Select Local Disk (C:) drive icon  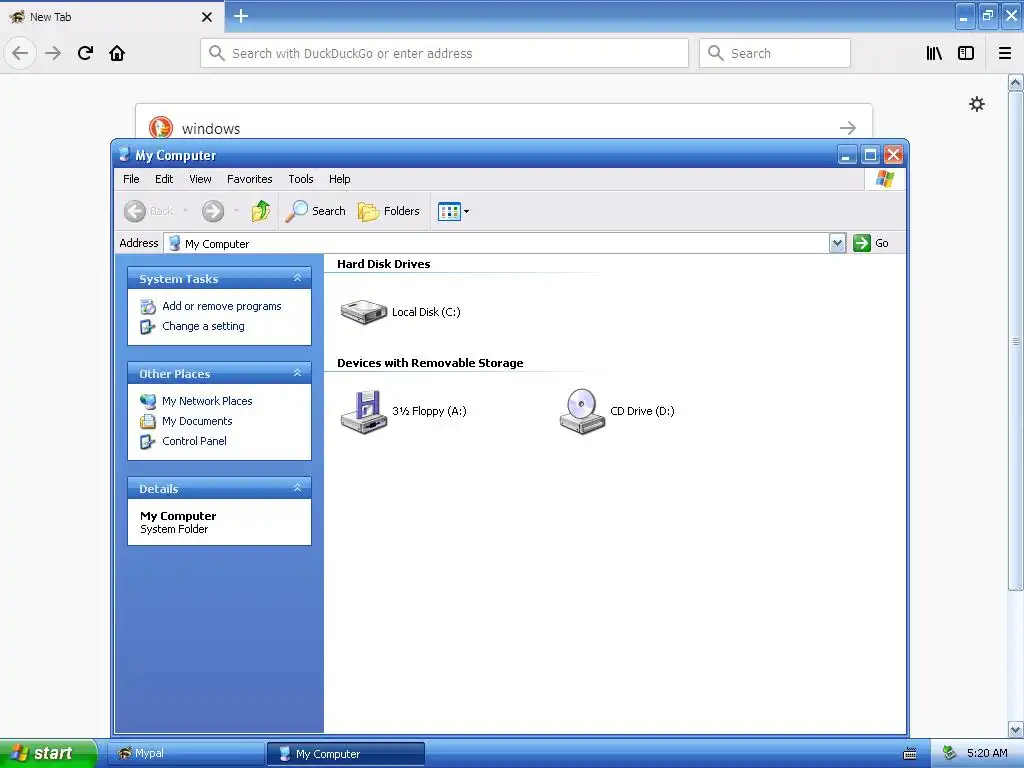[x=364, y=312]
